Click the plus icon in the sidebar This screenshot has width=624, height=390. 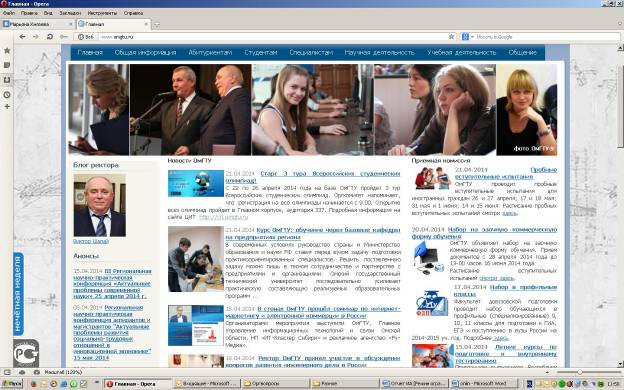7,107
